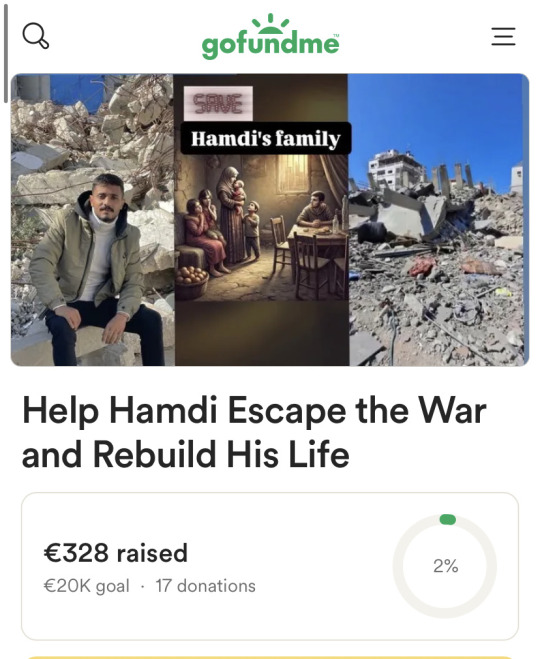The height and width of the screenshot is (659, 540).
Task: Click the green progress indicator on the ring
Action: [x=448, y=519]
